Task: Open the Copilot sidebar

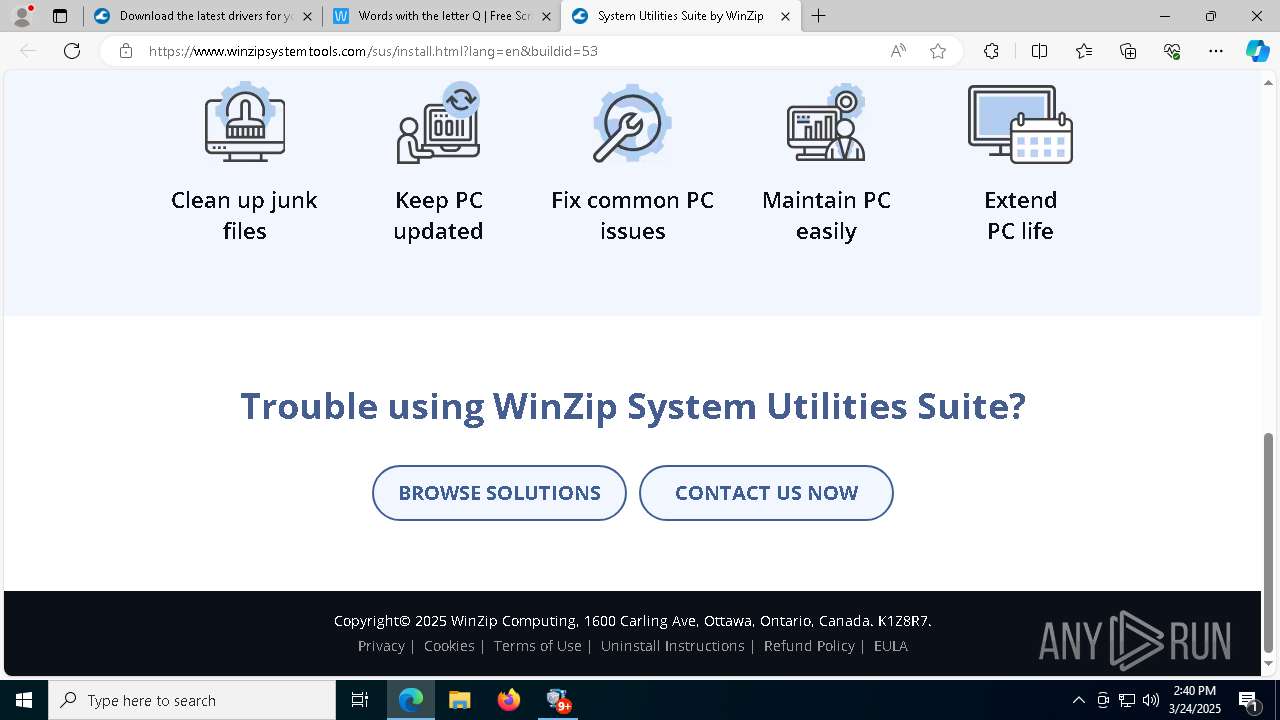Action: coord(1257,51)
